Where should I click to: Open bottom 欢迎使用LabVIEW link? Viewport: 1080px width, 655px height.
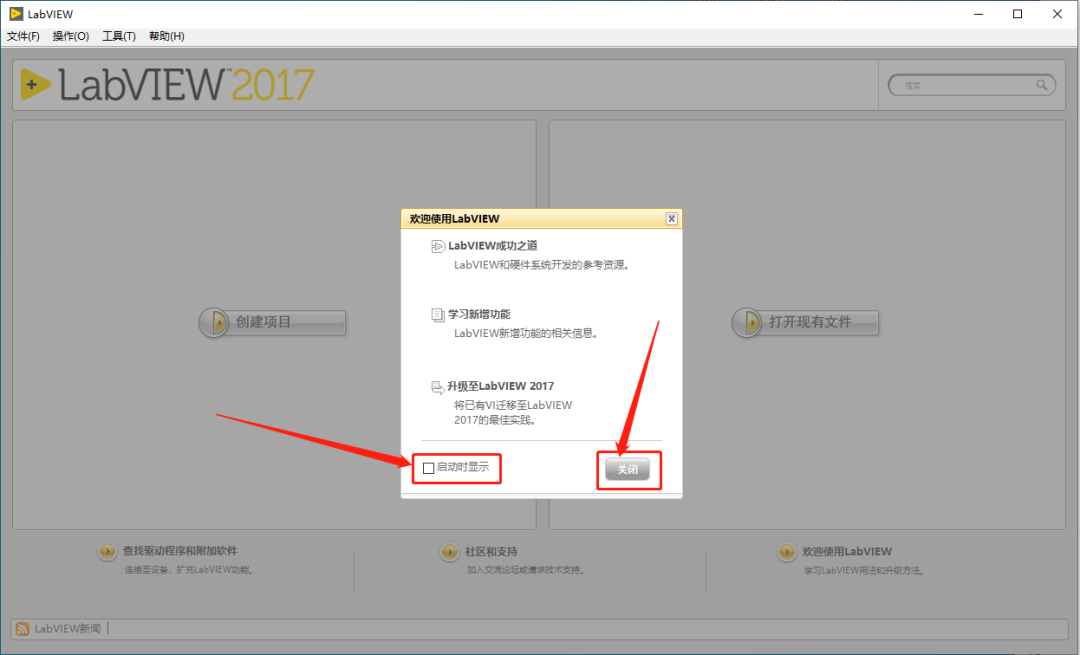pyautogui.click(x=847, y=552)
